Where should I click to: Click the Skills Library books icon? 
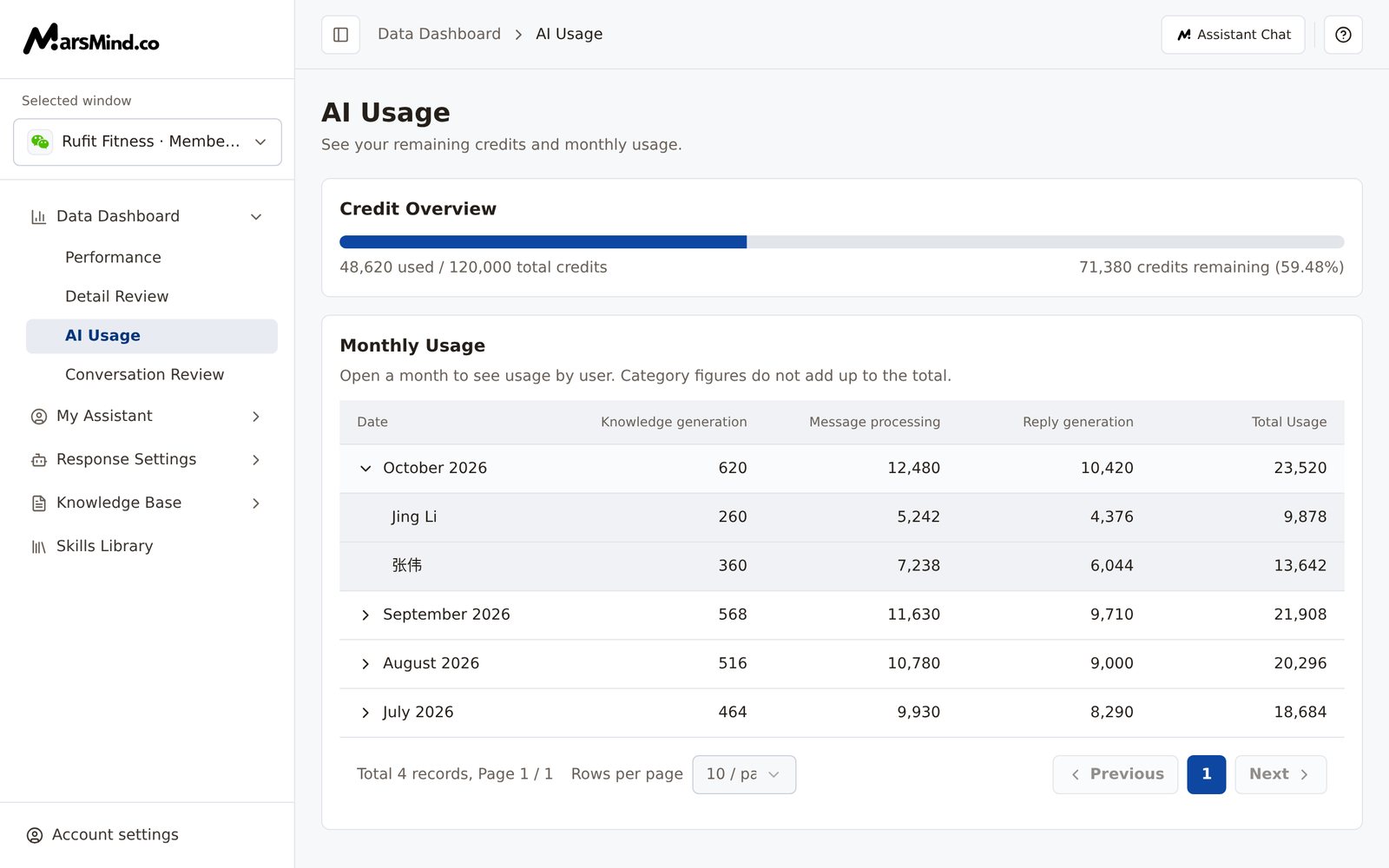[x=39, y=547]
